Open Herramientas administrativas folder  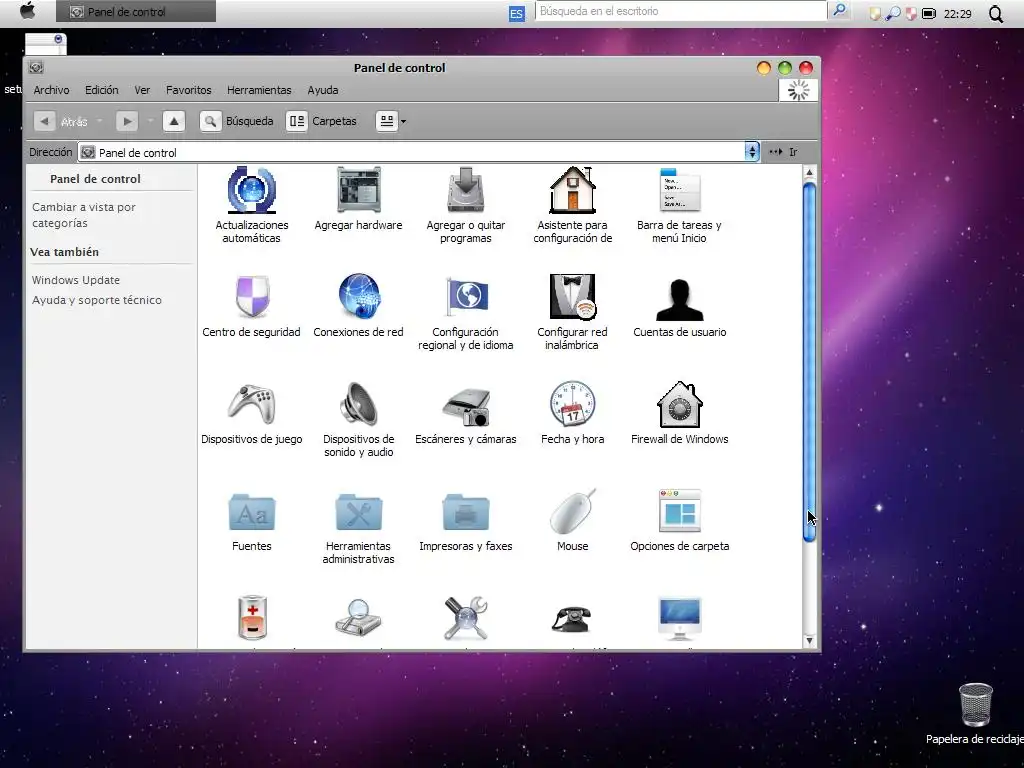click(358, 512)
